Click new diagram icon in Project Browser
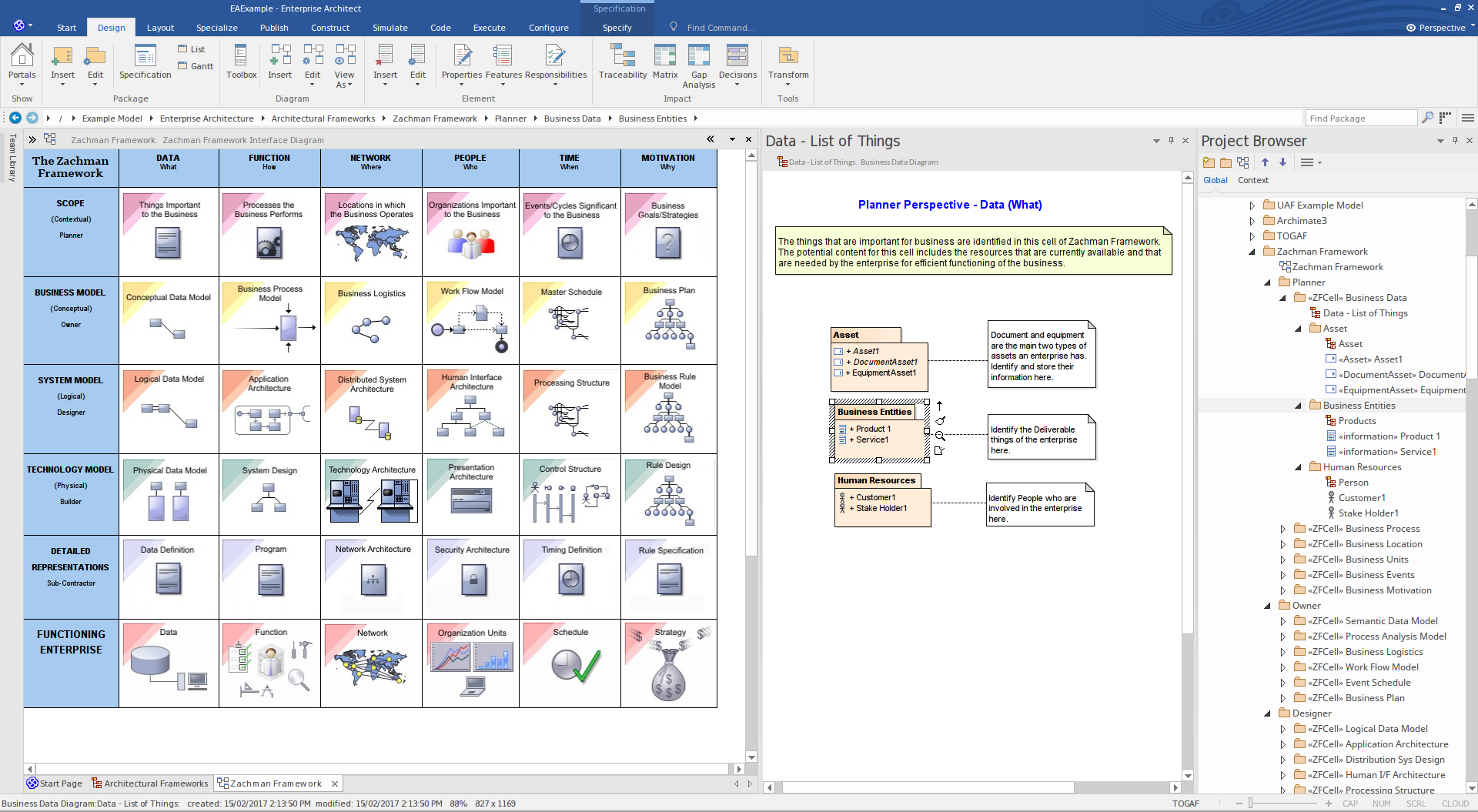The image size is (1478, 812). pos(1243,162)
